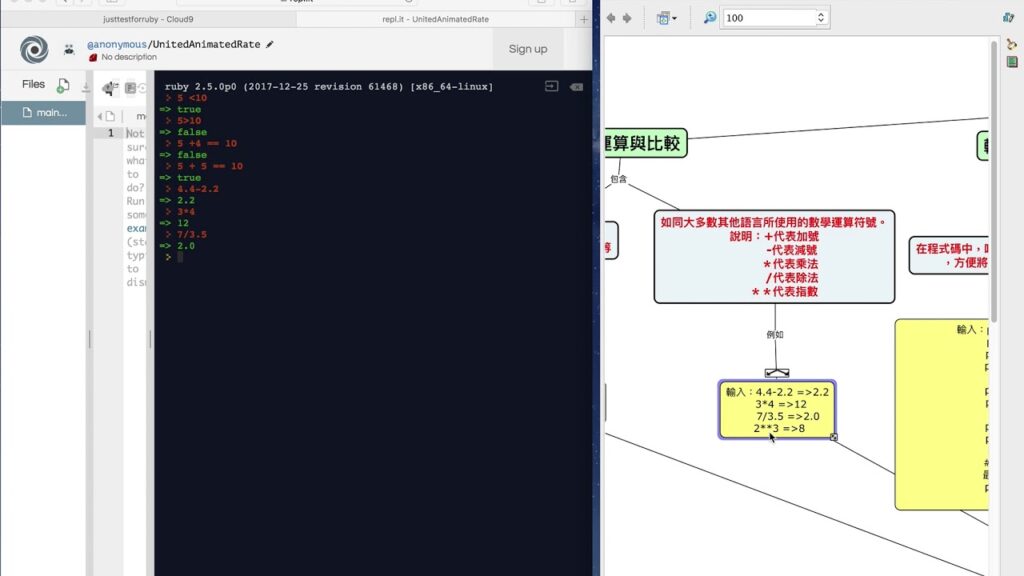
Task: Click the Sign up button
Action: coord(528,49)
